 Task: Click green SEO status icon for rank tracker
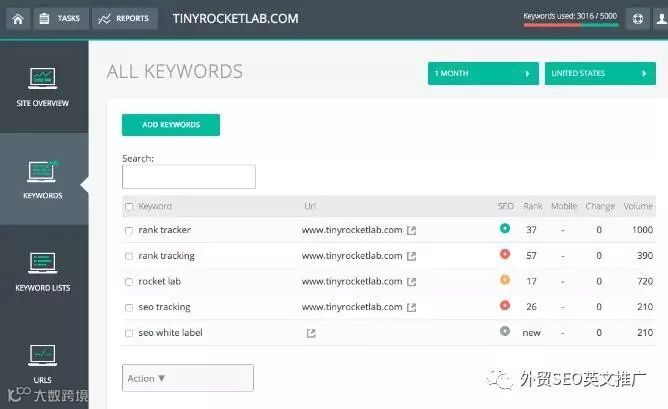[x=505, y=228]
